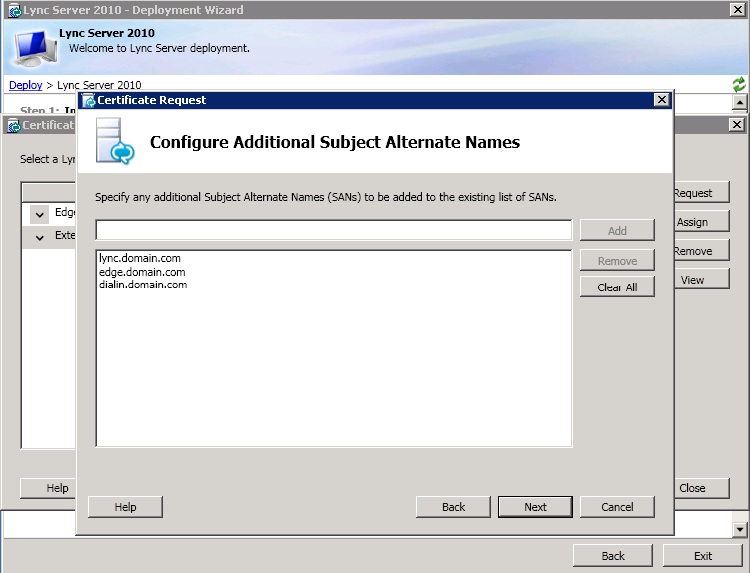Screen dimensions: 750x573
Task: Click the Exit button of Deployment Wizard
Action: (x=703, y=556)
